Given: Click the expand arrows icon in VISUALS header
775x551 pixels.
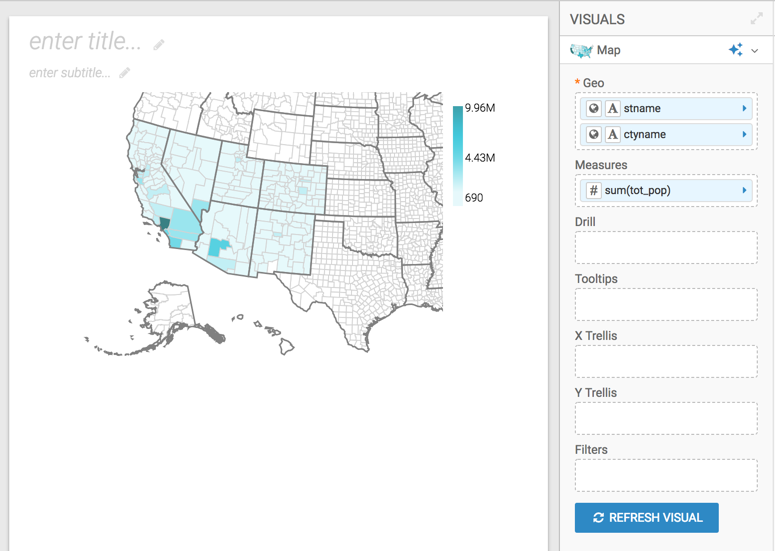Looking at the screenshot, I should [x=757, y=19].
